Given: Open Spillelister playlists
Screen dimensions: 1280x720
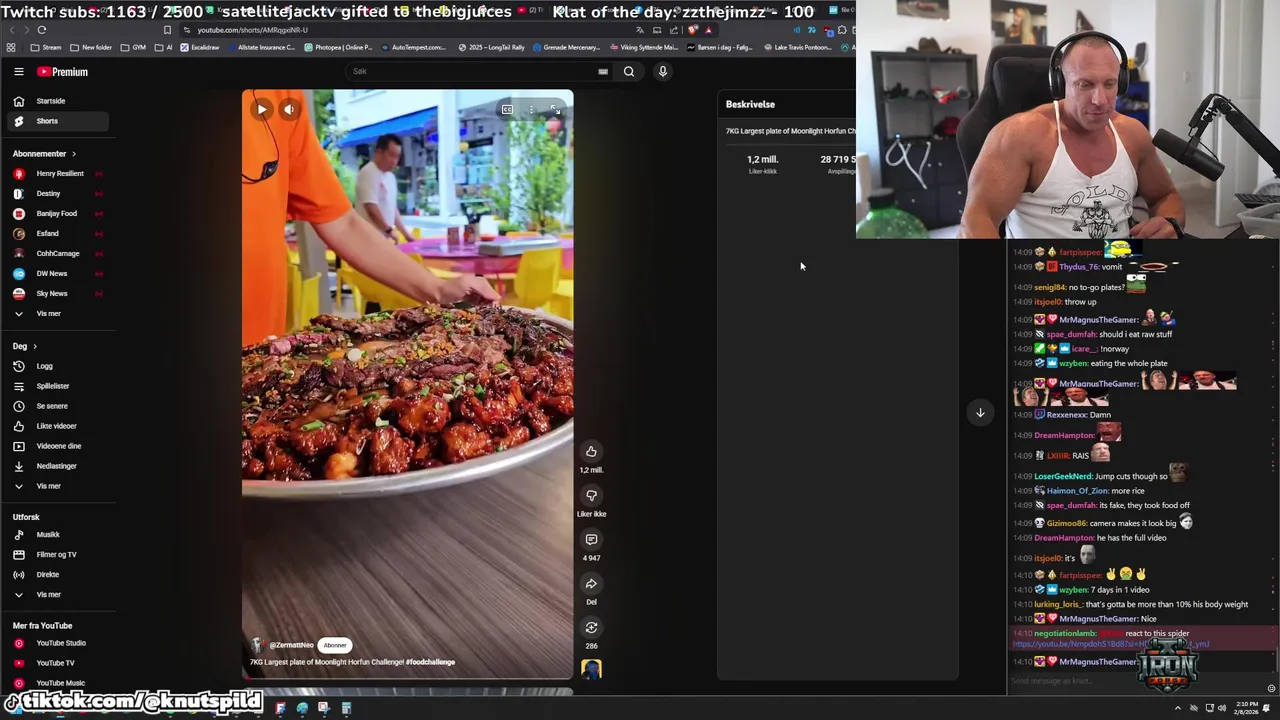Looking at the screenshot, I should click(x=56, y=386).
